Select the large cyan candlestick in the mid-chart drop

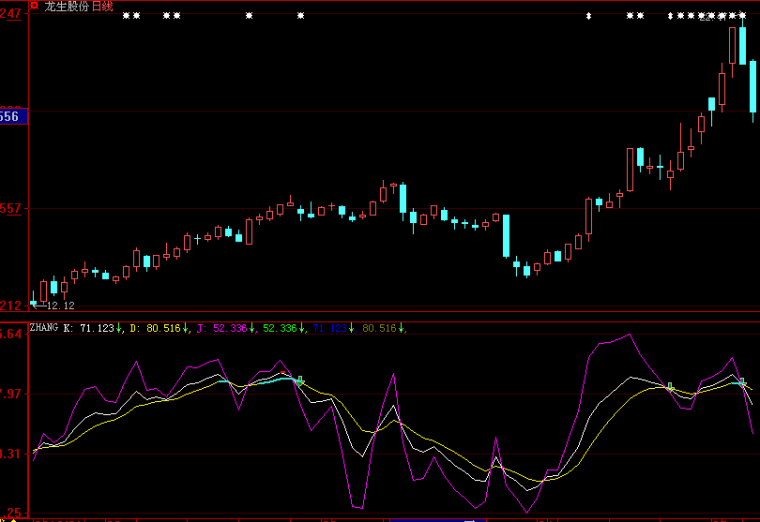click(506, 235)
